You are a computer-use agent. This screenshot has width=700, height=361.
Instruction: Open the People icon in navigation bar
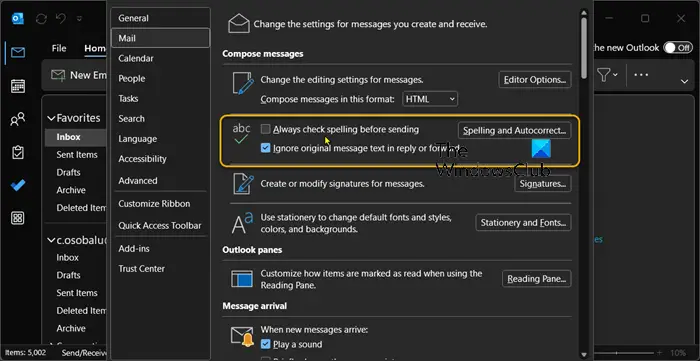18,119
